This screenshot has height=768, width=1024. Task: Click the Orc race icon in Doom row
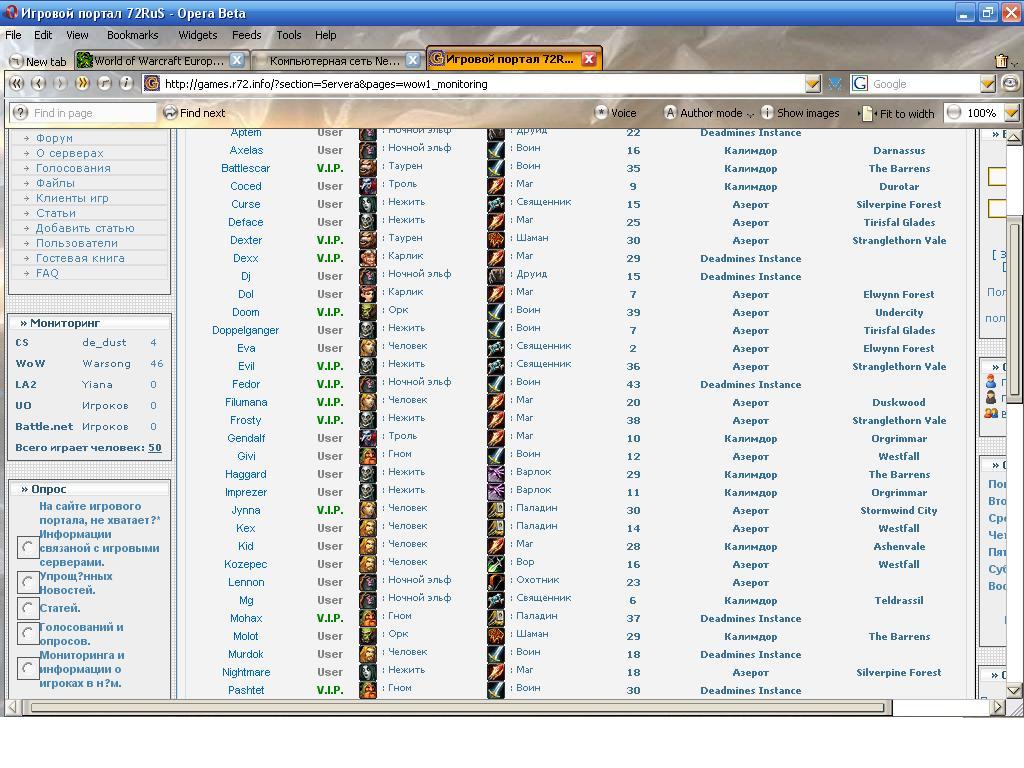(x=368, y=312)
